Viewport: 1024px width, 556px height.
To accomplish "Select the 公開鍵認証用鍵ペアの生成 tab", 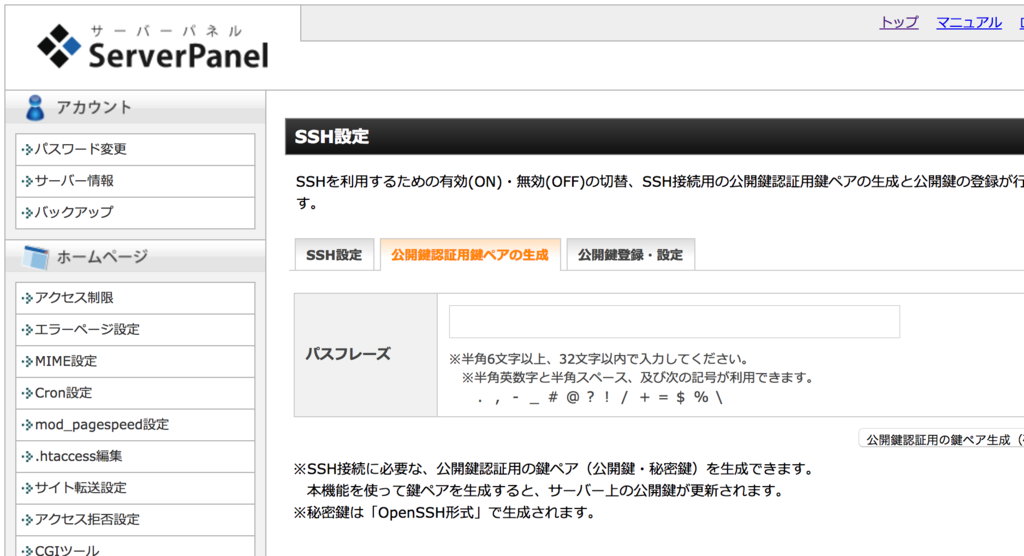I will pos(470,255).
